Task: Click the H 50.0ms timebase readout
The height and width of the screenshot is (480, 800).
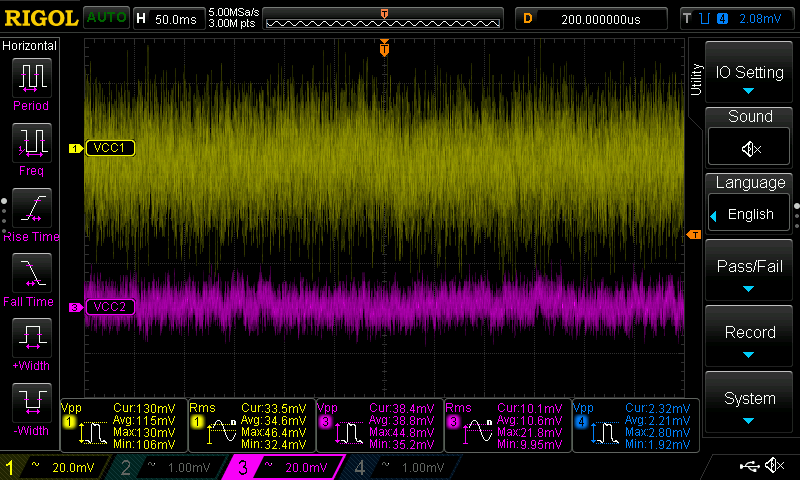Action: [169, 19]
